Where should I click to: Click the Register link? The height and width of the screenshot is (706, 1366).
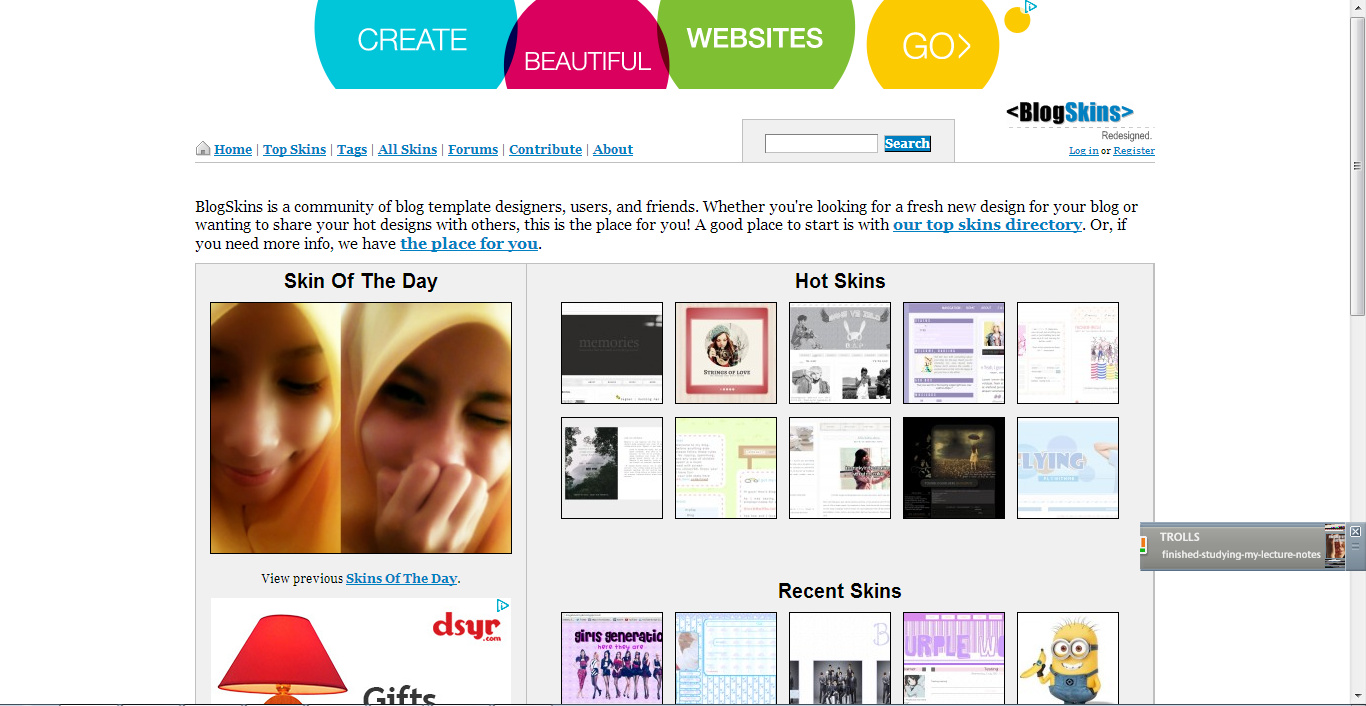tap(1133, 151)
